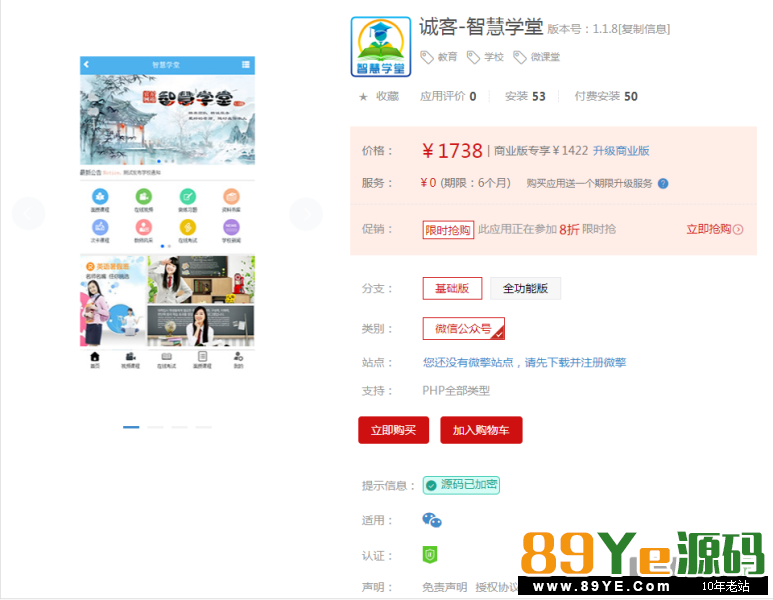Image resolution: width=773 pixels, height=600 pixels.
Task: Click the circled arrow icon after 立即抢购
Action: [x=738, y=229]
